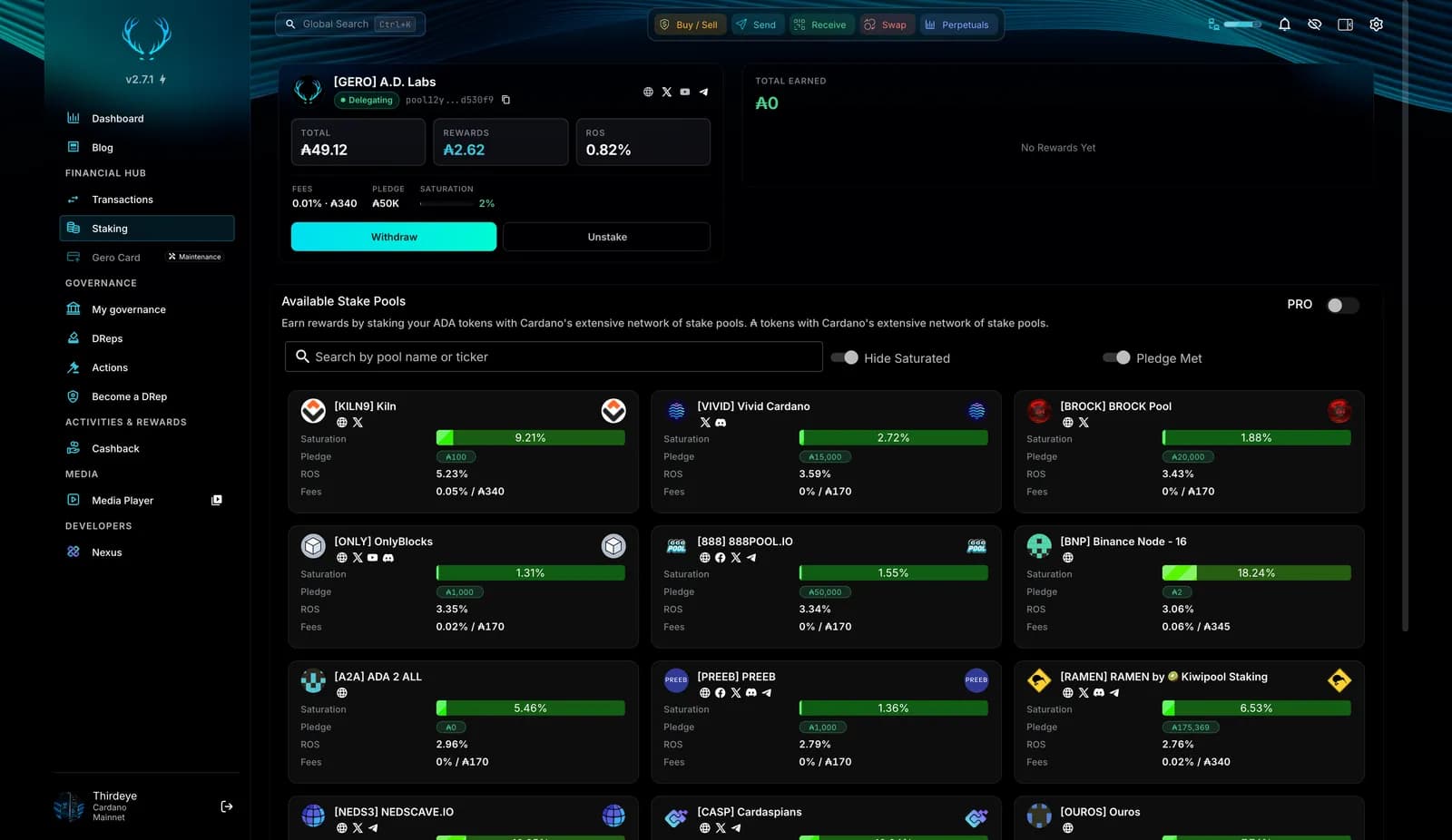This screenshot has height=840, width=1452.
Task: Open Binance Node website globe
Action: point(1068,558)
